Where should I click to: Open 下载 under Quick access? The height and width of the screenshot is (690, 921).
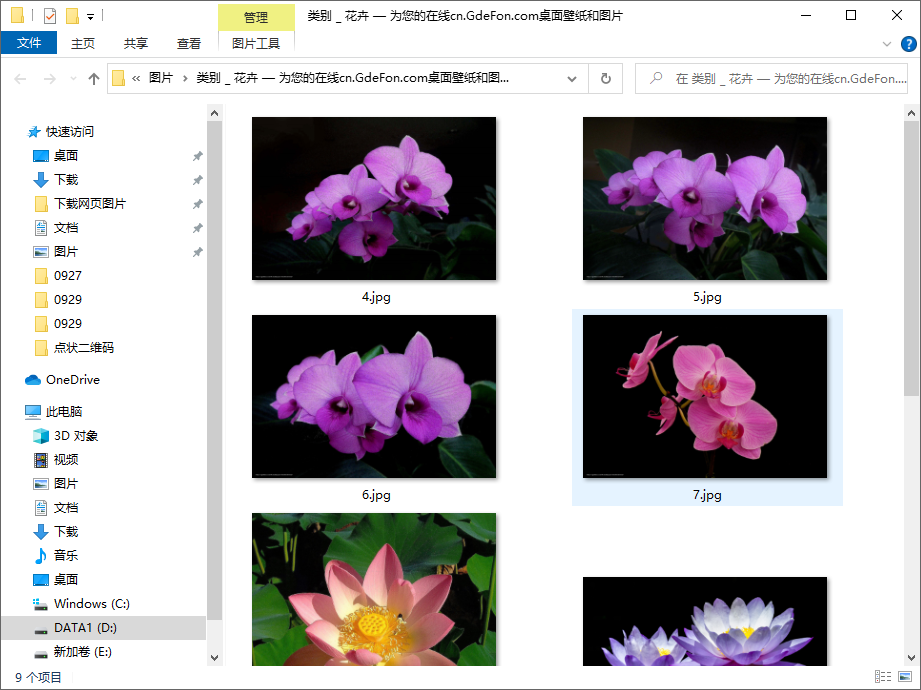coord(66,180)
